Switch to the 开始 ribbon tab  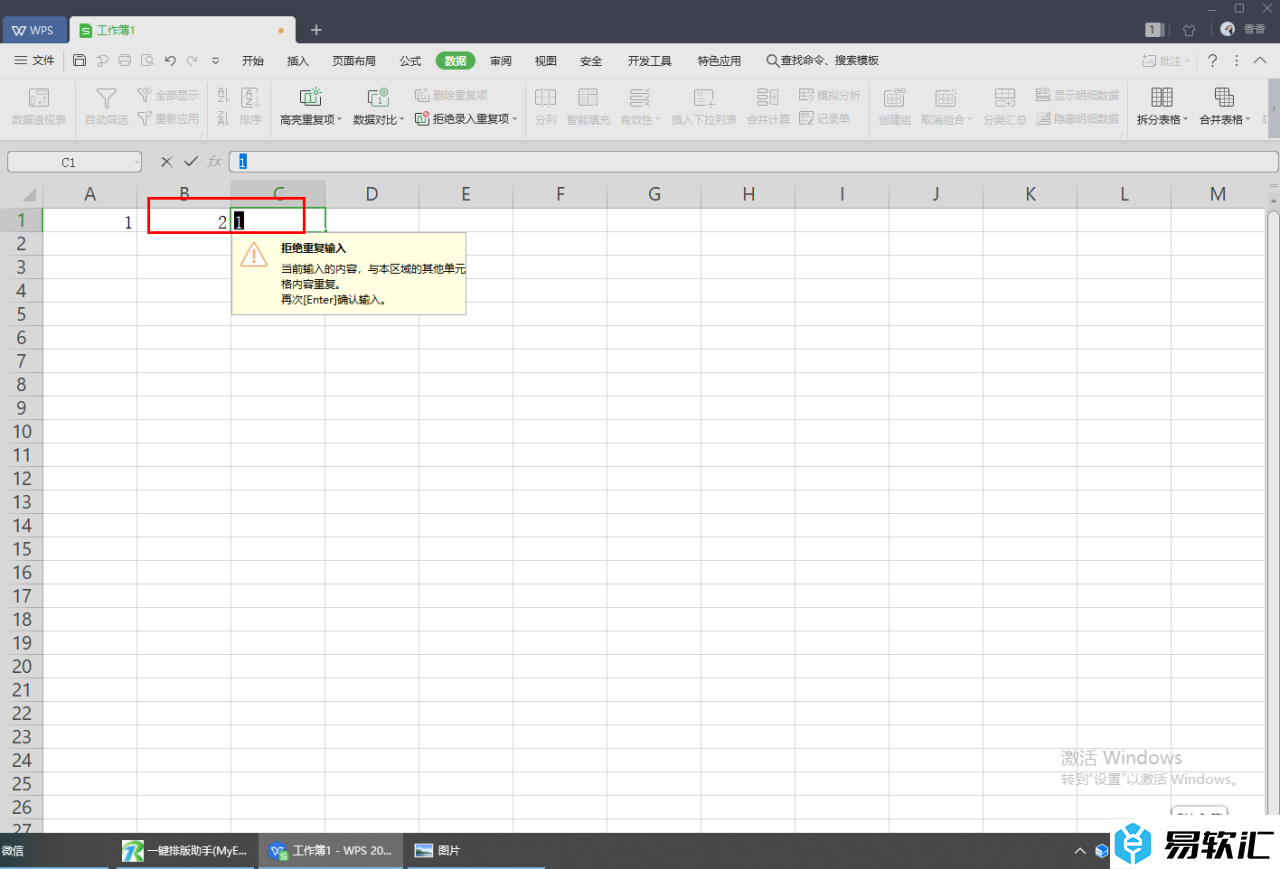pos(253,61)
